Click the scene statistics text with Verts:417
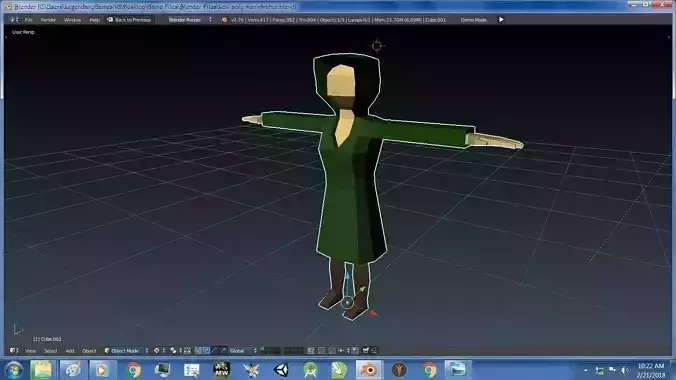676x380 pixels. pos(338,20)
